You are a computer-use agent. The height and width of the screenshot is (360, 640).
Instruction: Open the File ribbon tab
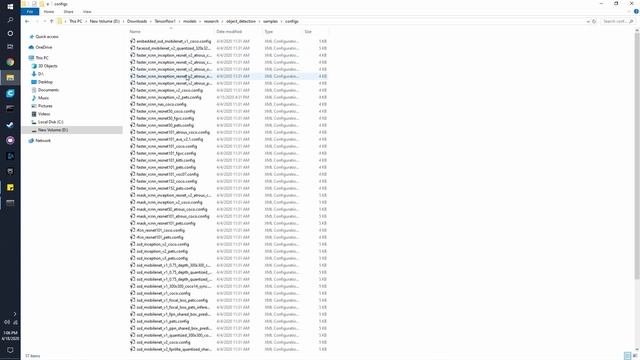coord(29,12)
